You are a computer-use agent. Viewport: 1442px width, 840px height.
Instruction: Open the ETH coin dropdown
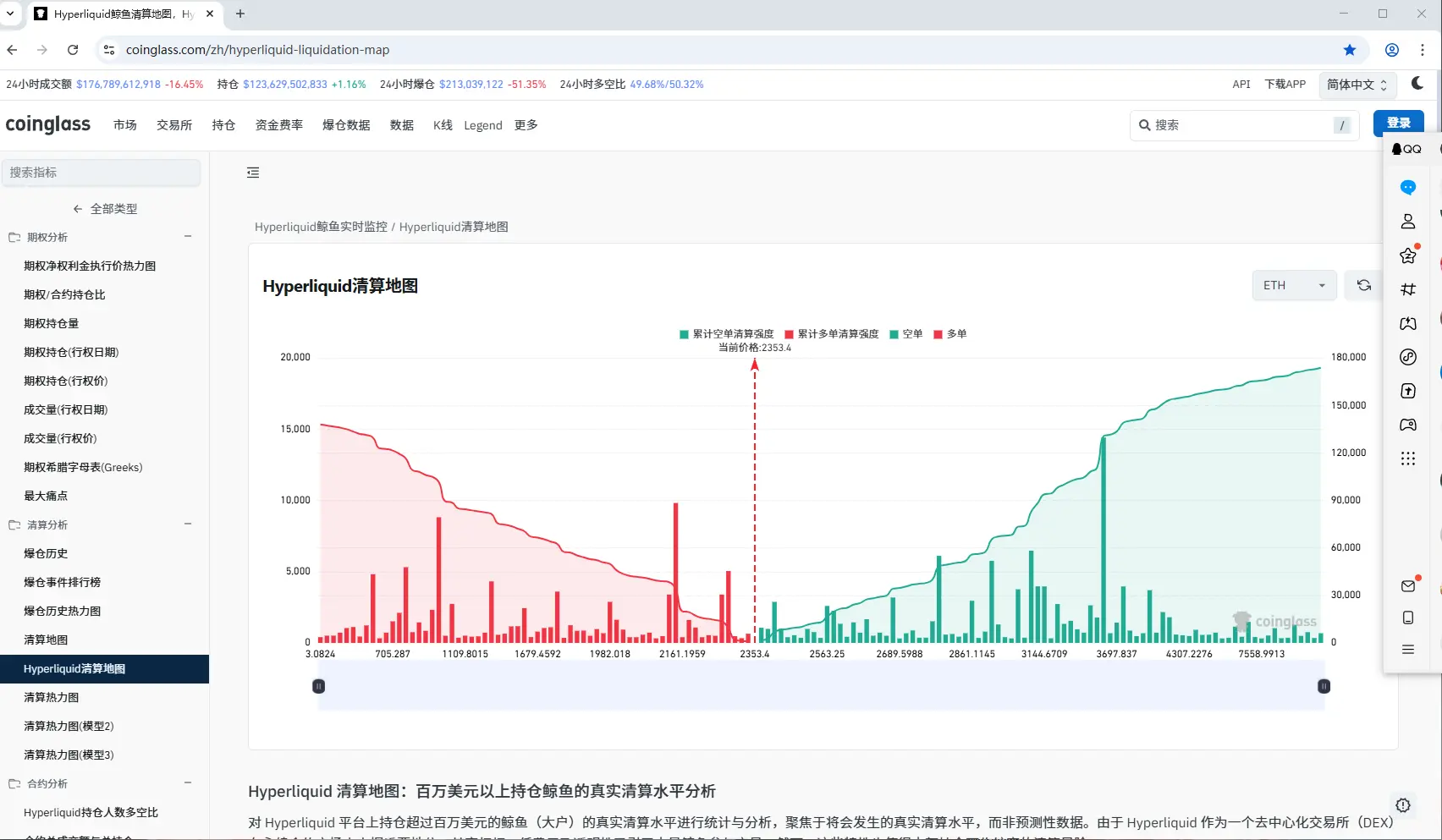1293,285
